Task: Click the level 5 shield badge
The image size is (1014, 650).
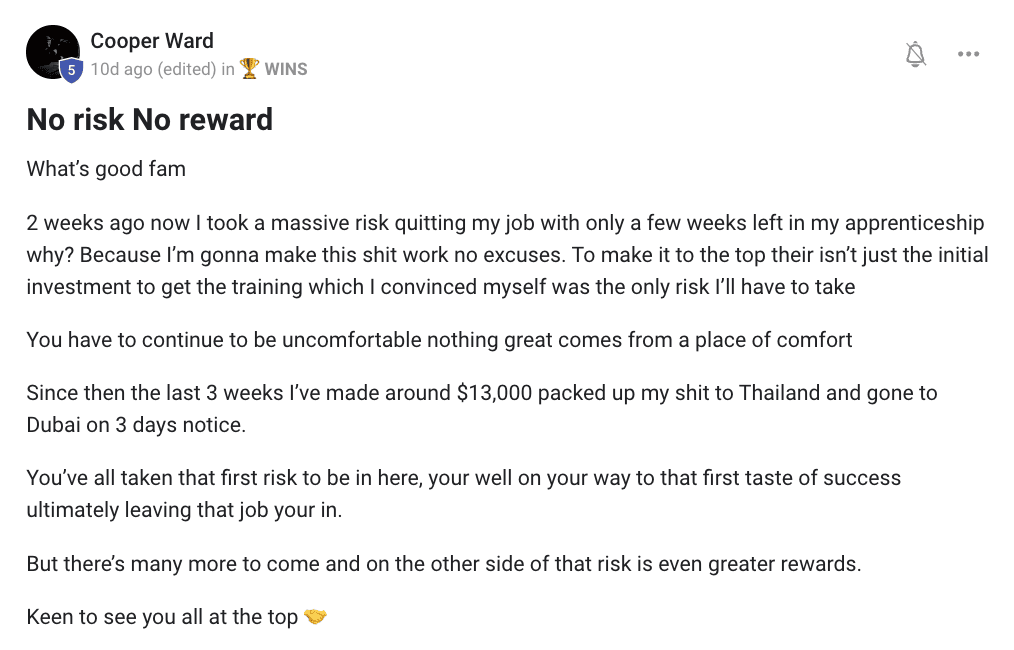Action: (x=72, y=70)
